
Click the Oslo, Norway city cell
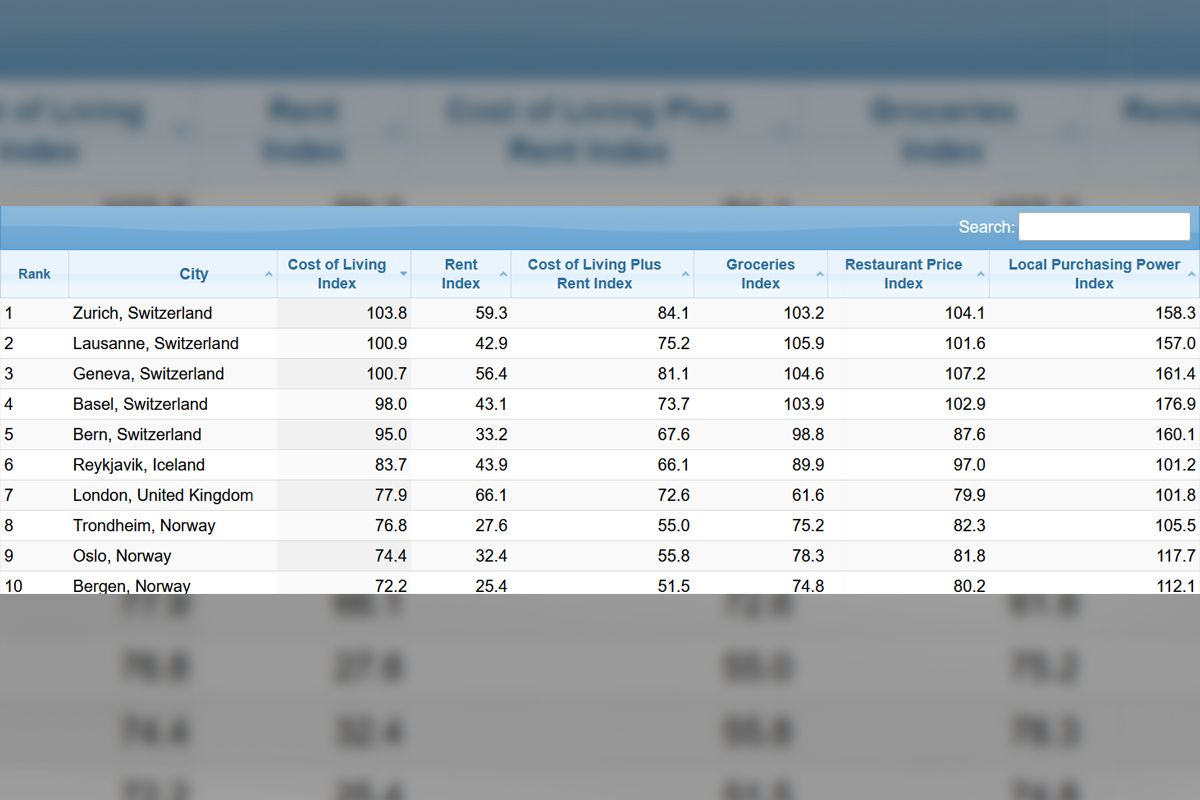click(x=121, y=556)
